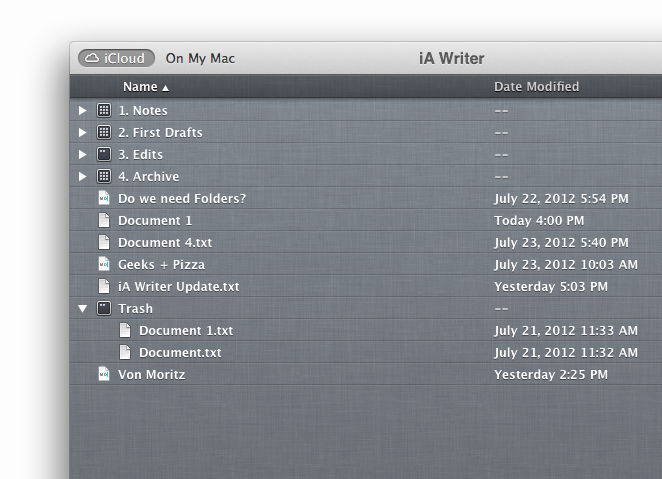Select Document.txt inside Trash
This screenshot has width=662, height=479.
366,352
